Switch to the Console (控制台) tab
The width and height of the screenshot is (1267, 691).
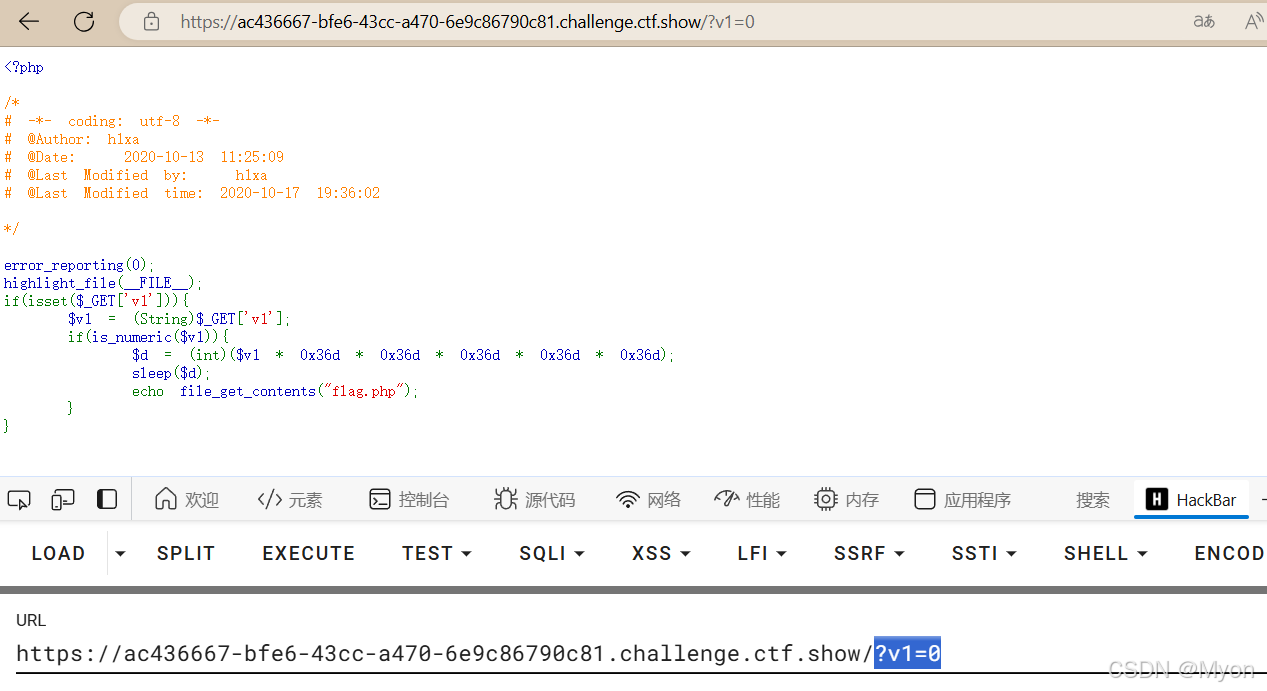point(409,500)
